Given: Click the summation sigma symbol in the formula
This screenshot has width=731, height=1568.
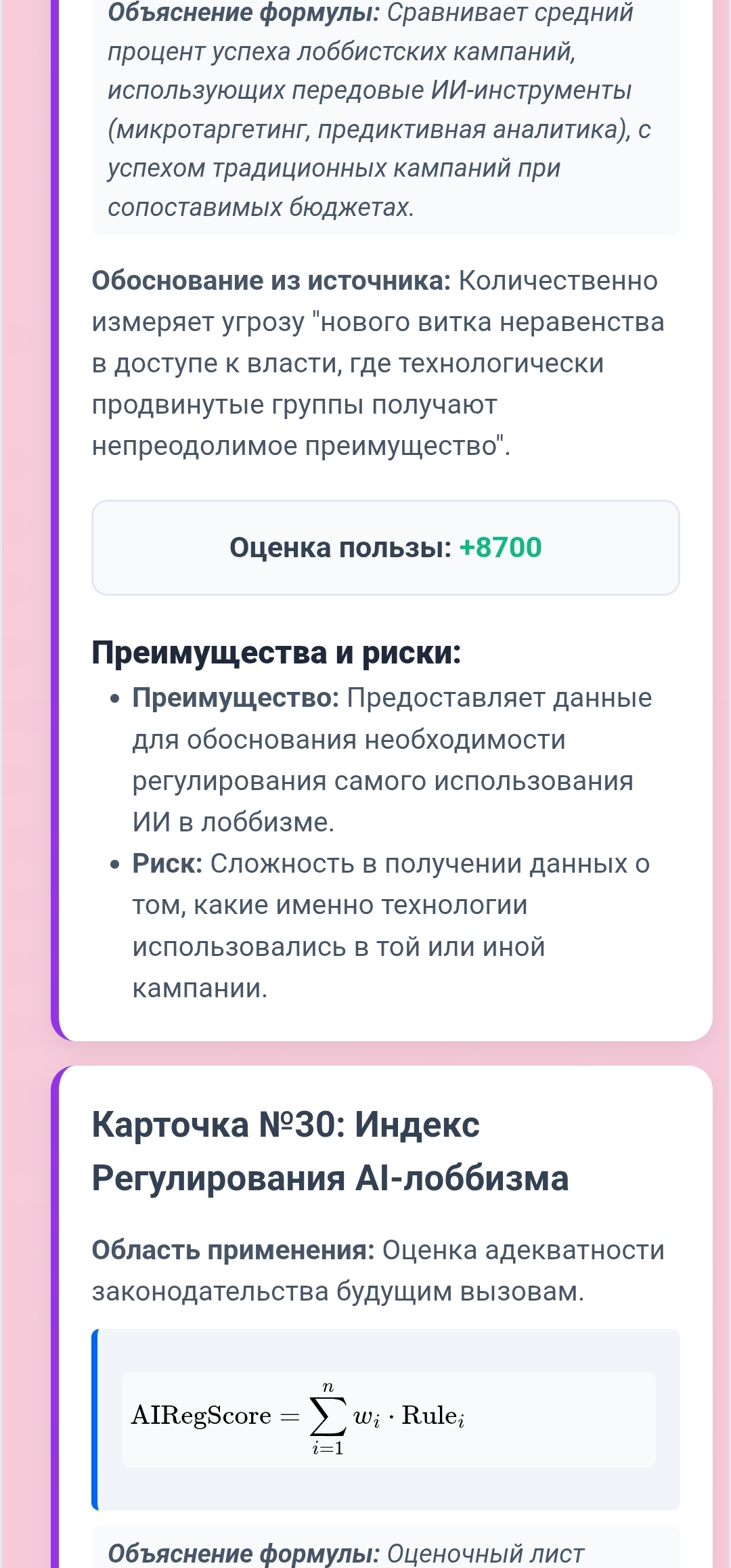Looking at the screenshot, I should (x=328, y=1416).
